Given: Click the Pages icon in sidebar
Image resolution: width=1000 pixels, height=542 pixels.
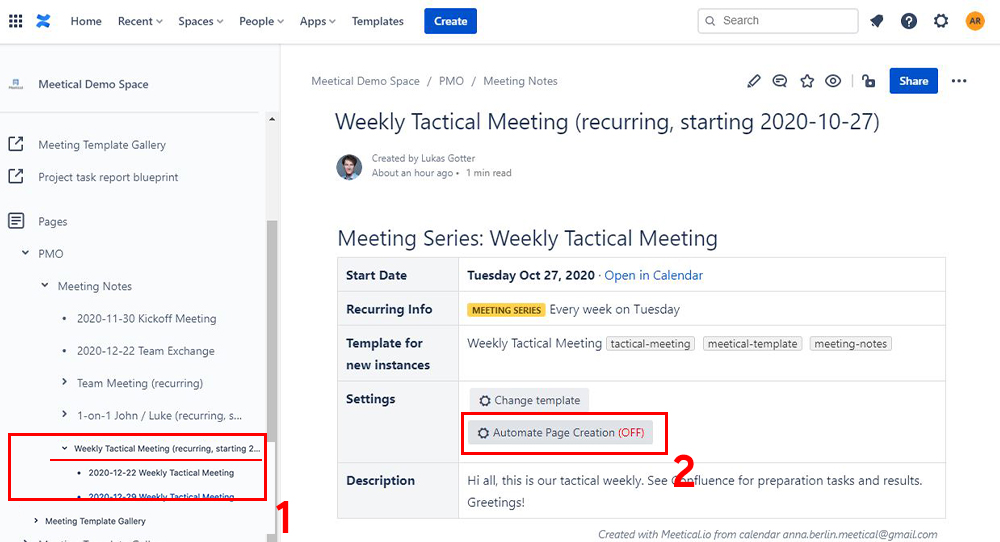Looking at the screenshot, I should (x=16, y=221).
